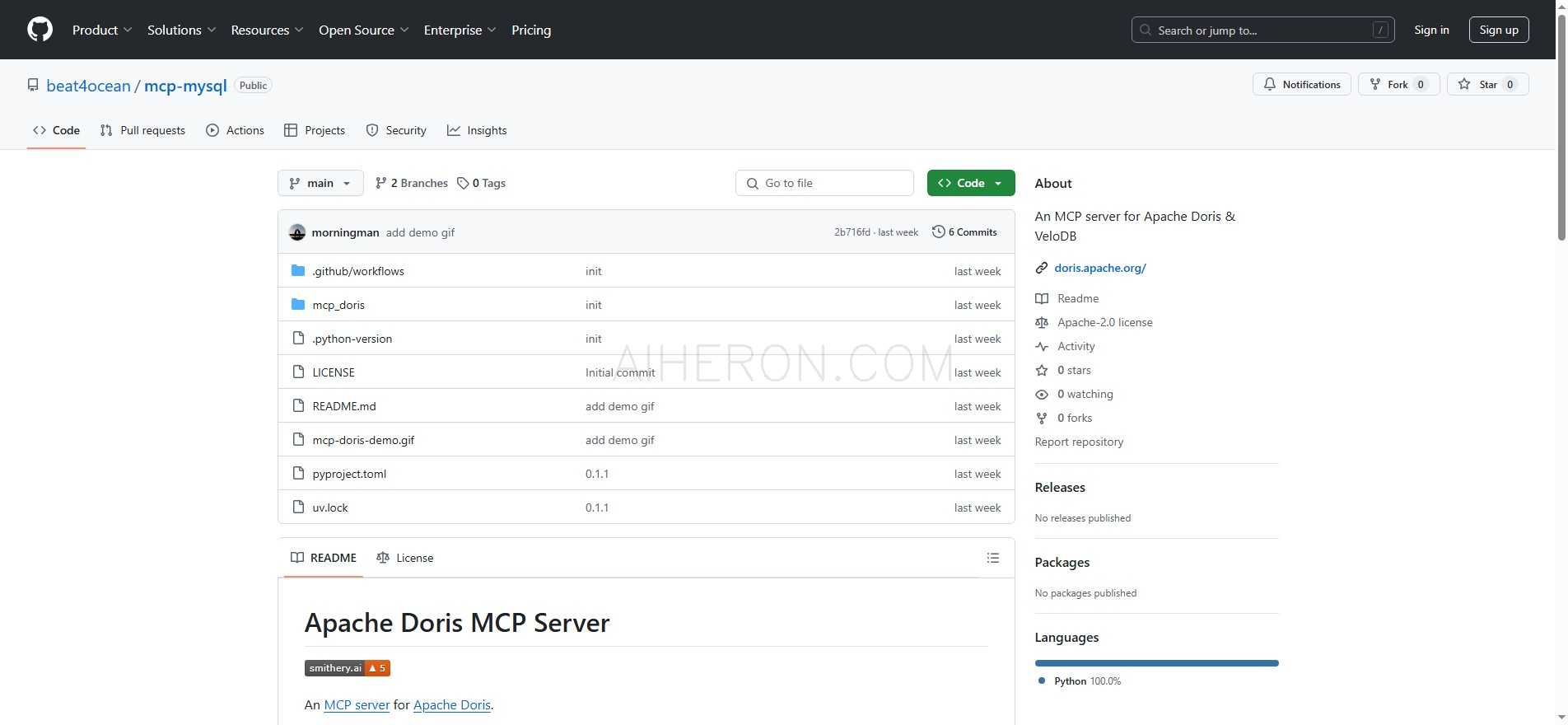Open the Pricing page
Viewport: 1568px width, 725px height.
531,30
